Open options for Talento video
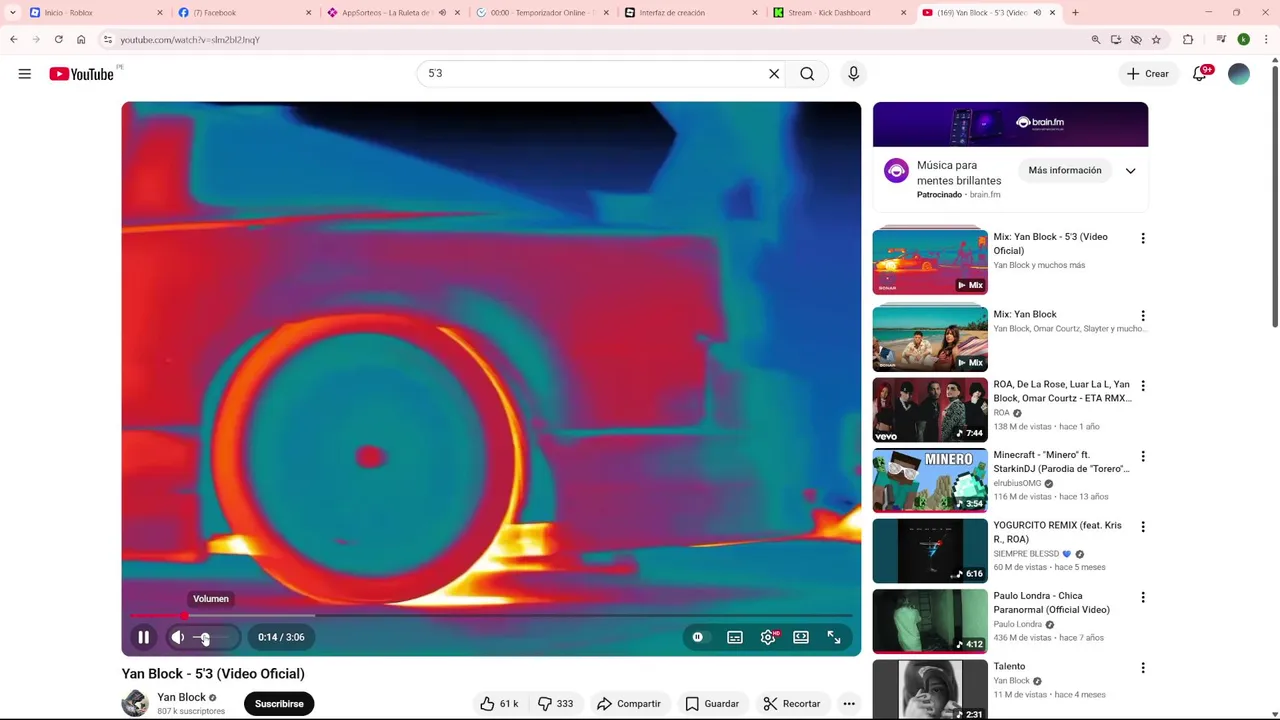Screen dimensions: 1280x720 point(1143,667)
